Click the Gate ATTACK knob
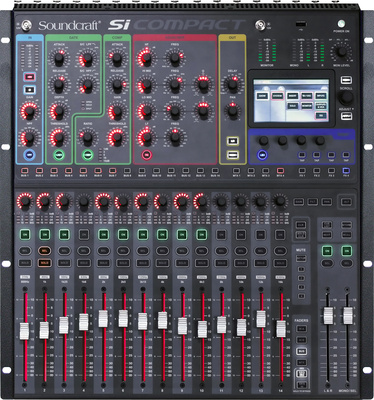374x400 pixels. click(59, 59)
